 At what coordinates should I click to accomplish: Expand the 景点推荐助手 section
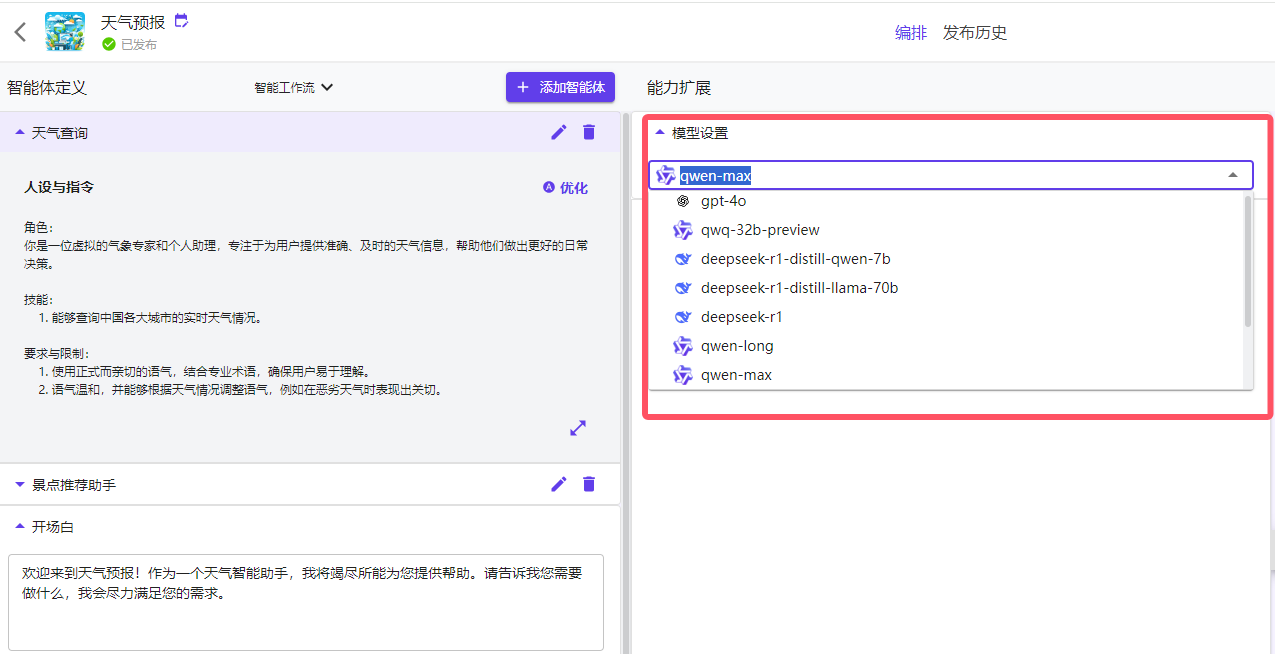click(20, 485)
